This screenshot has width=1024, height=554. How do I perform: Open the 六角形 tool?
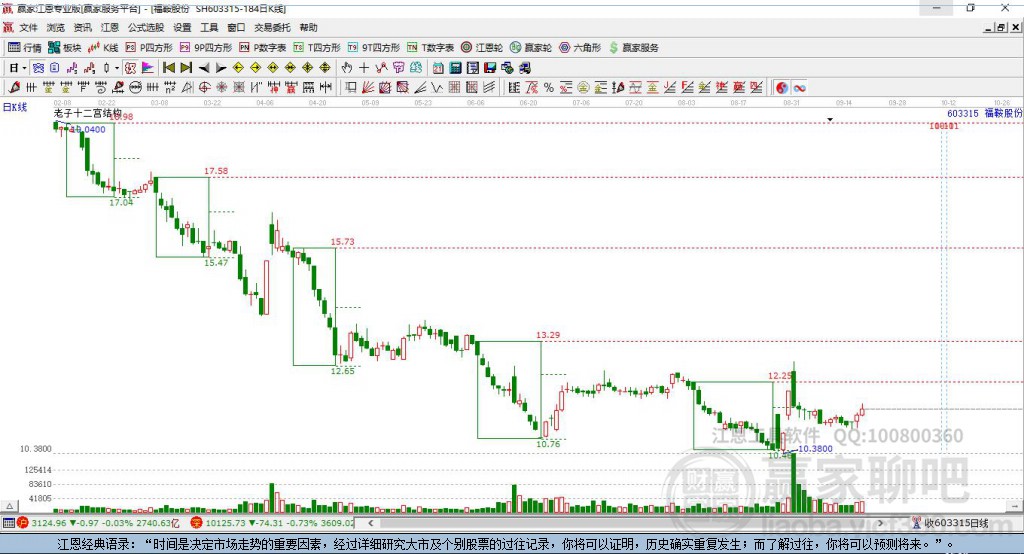(580, 48)
